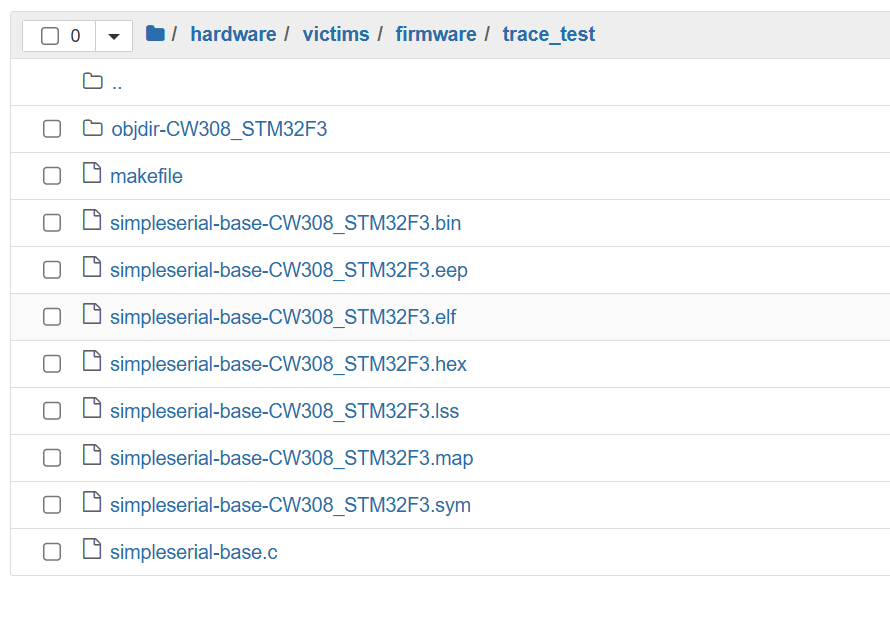
Task: Tick checkbox for simpleserial-base-CW308_STM32F3.elf
Action: click(x=52, y=317)
